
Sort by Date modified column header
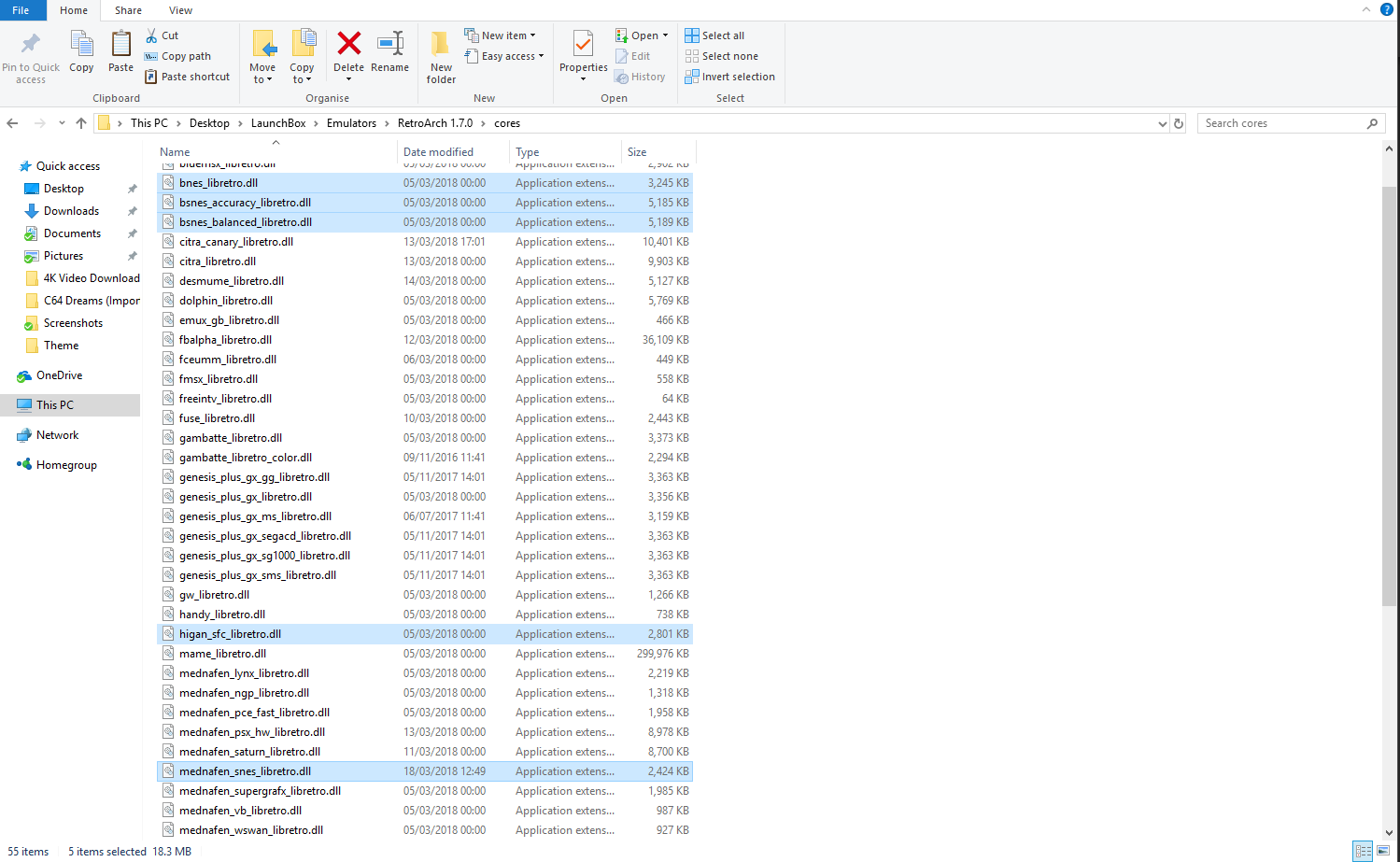[x=454, y=152]
